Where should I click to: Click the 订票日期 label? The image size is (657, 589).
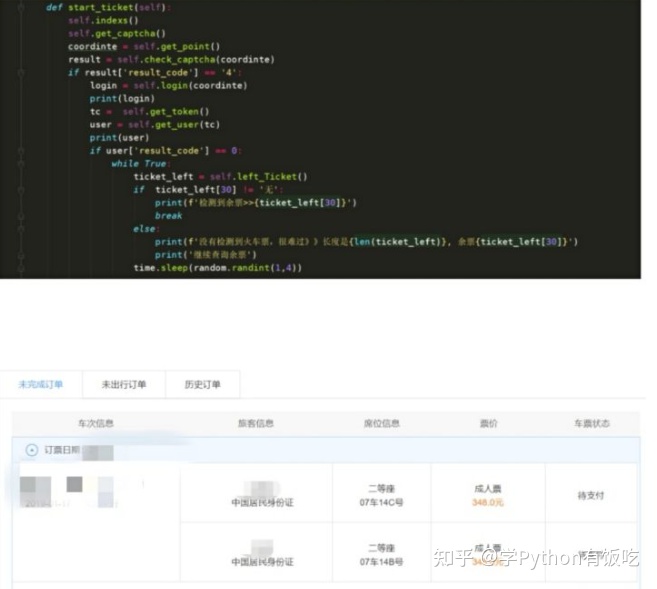coord(62,450)
